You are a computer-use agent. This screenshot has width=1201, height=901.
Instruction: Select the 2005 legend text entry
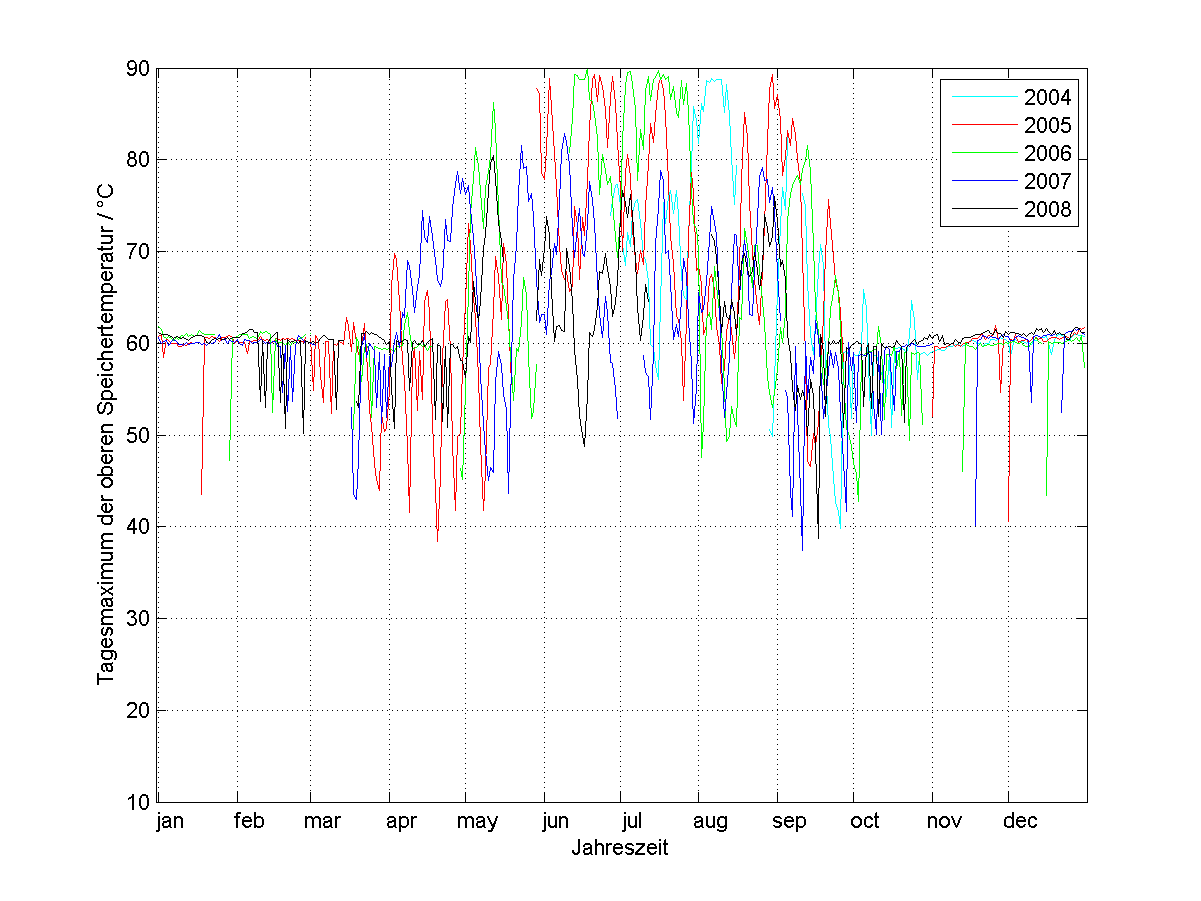[1047, 125]
